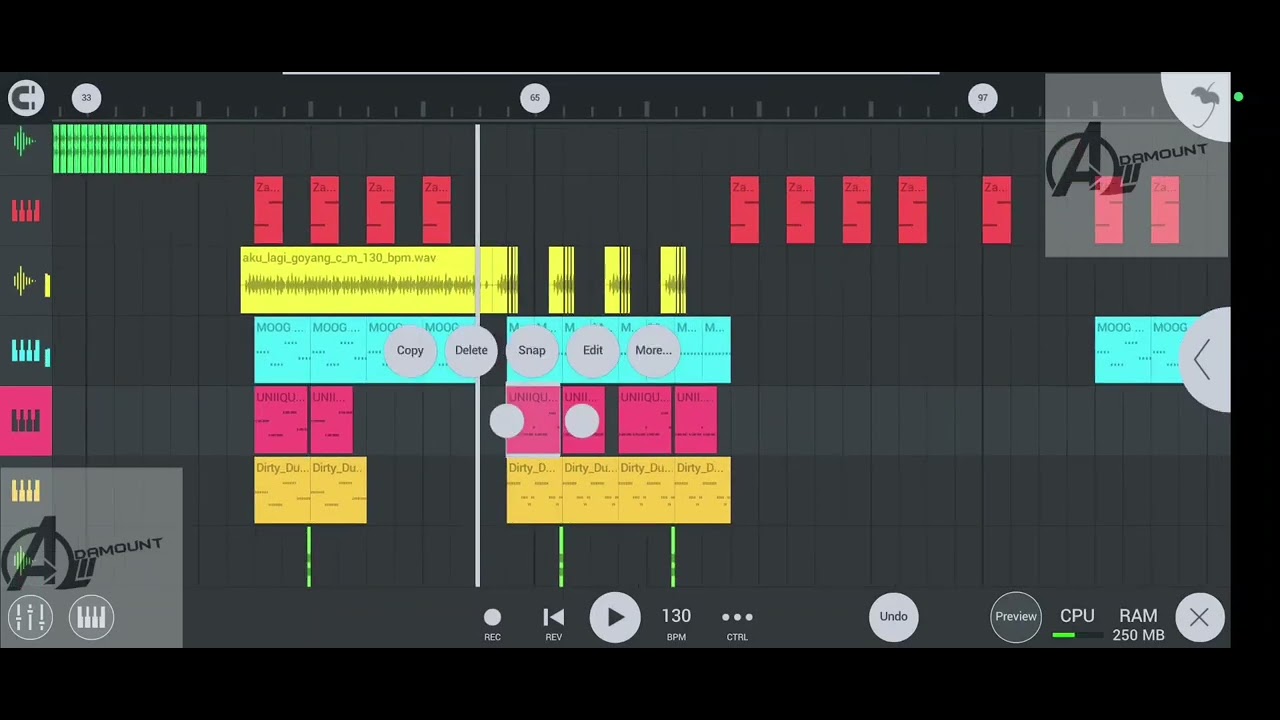Jump to bar 97 marker on ruler
Screen dimensions: 1280x720
pos(983,97)
